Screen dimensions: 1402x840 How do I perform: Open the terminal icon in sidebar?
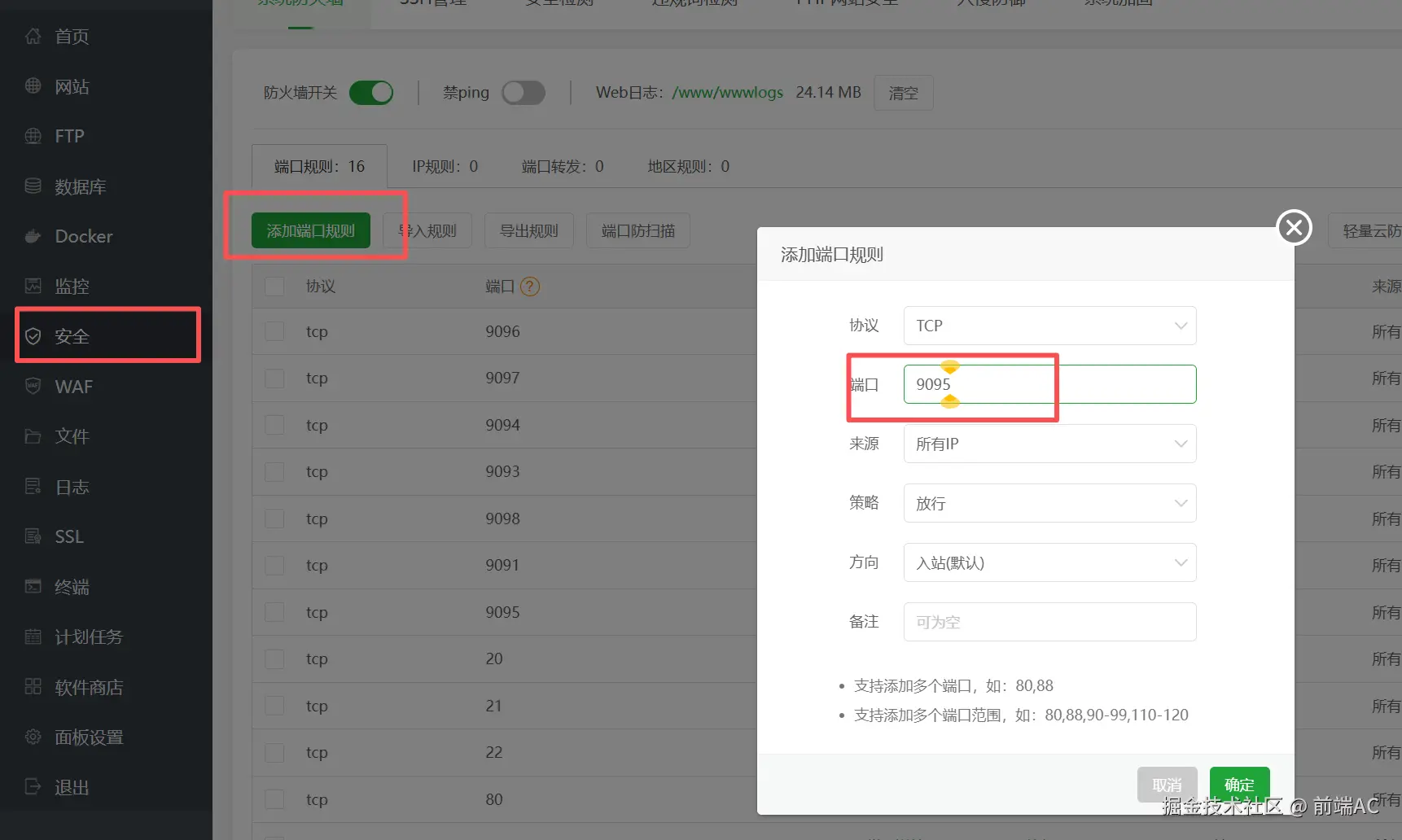coord(33,587)
